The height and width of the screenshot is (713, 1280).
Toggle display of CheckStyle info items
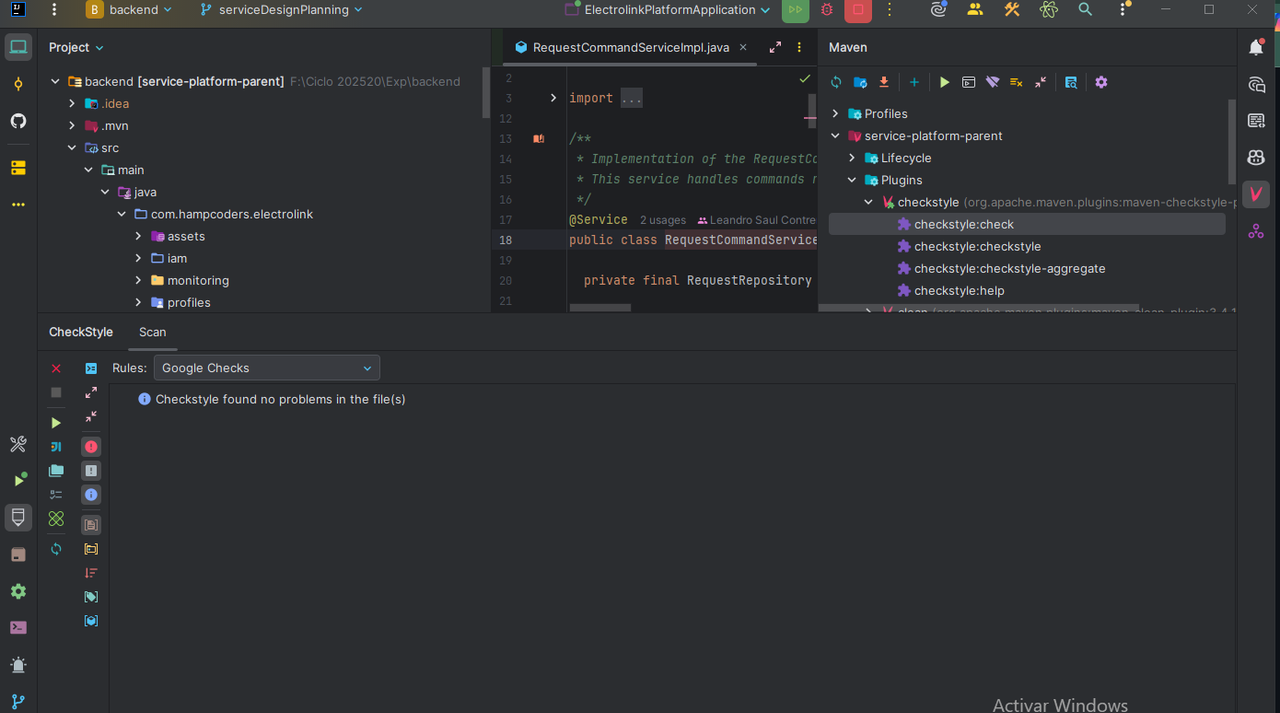coord(91,495)
